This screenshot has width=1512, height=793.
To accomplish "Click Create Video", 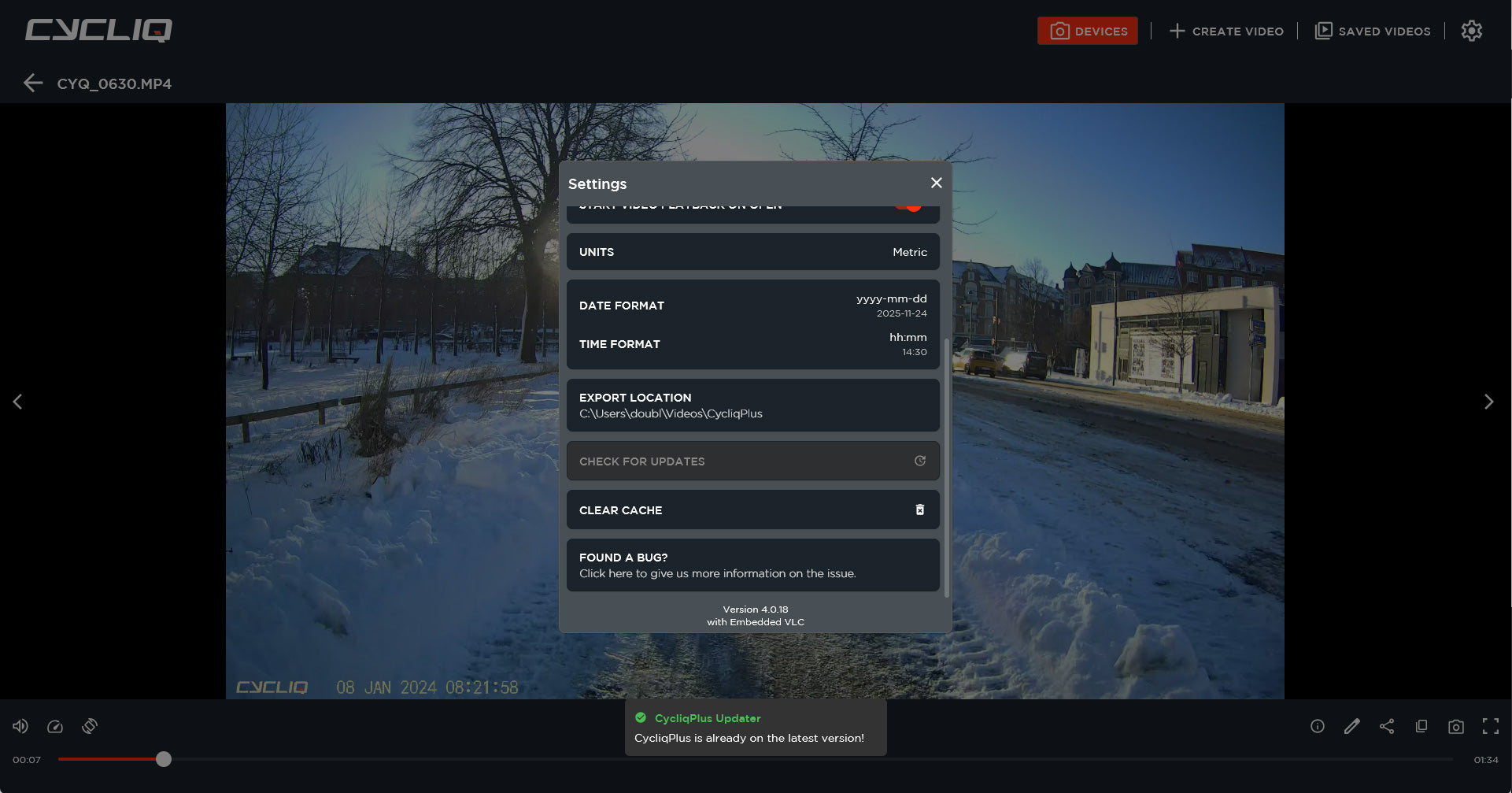I will (x=1226, y=31).
